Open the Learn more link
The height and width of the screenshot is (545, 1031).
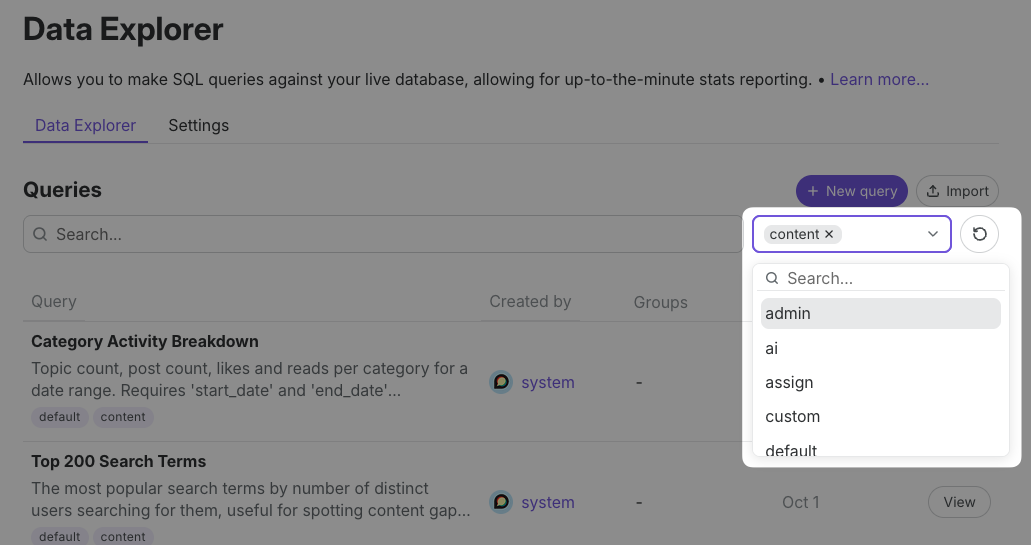tap(879, 80)
